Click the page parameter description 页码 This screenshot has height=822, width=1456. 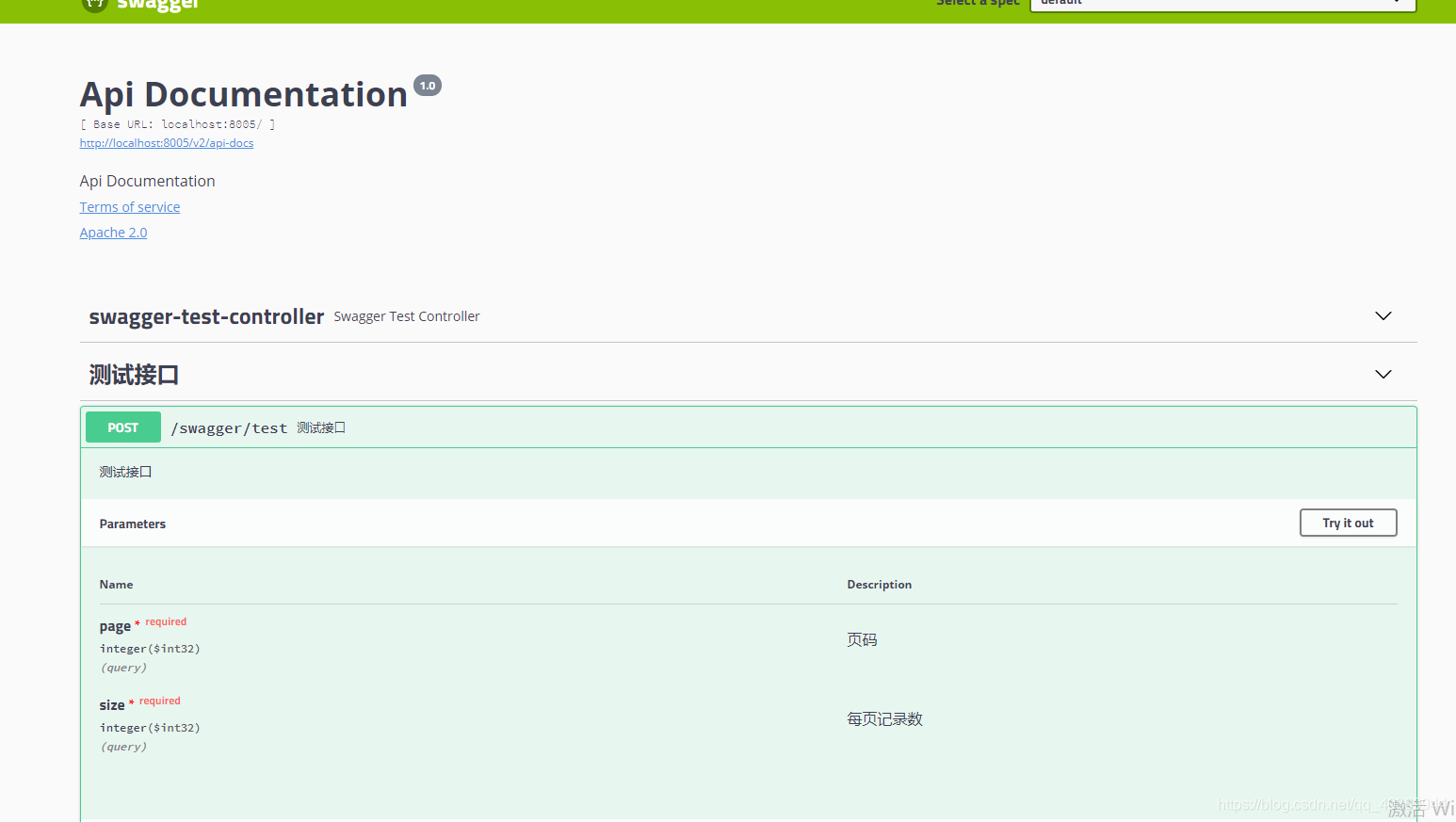862,638
